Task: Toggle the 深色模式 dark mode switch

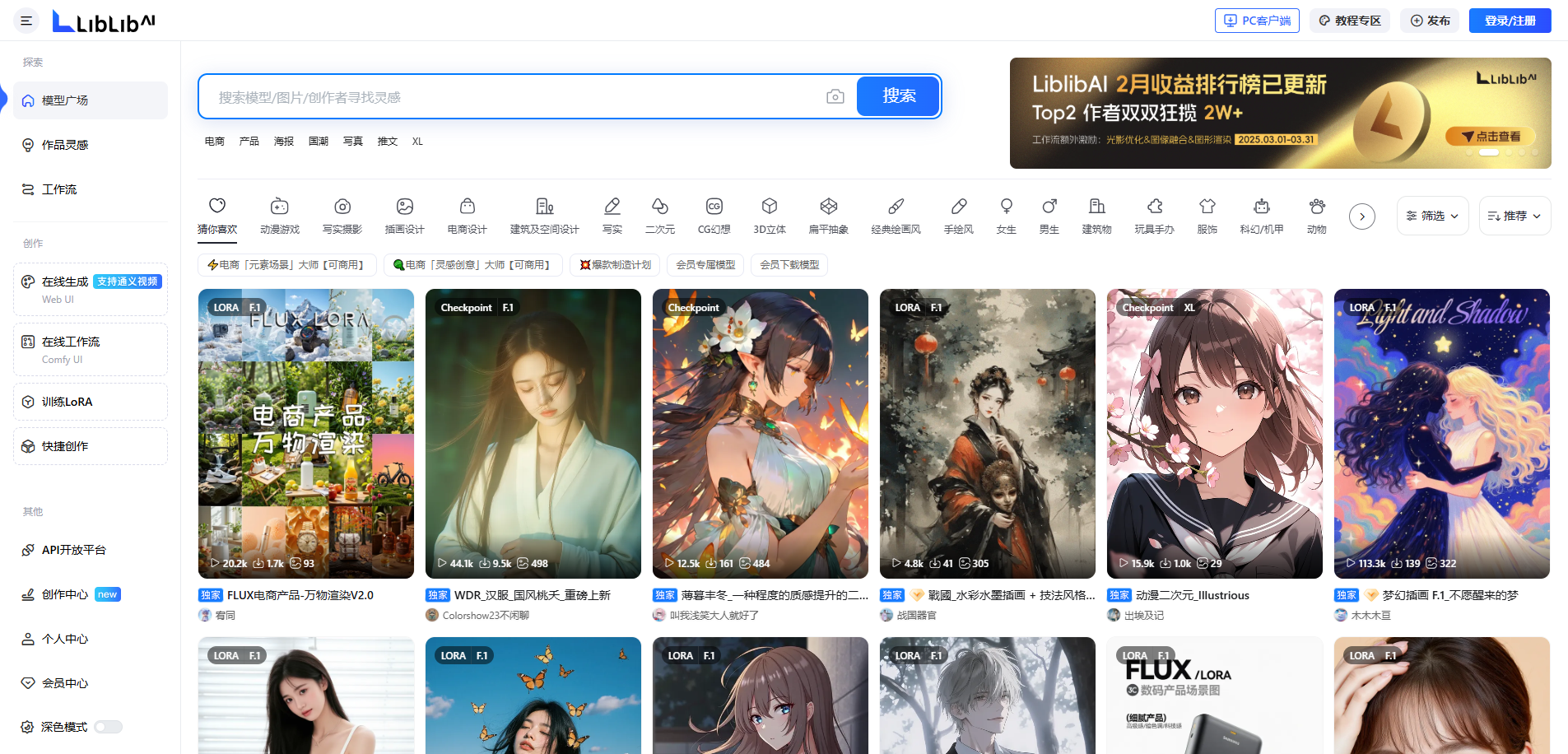Action: click(108, 727)
